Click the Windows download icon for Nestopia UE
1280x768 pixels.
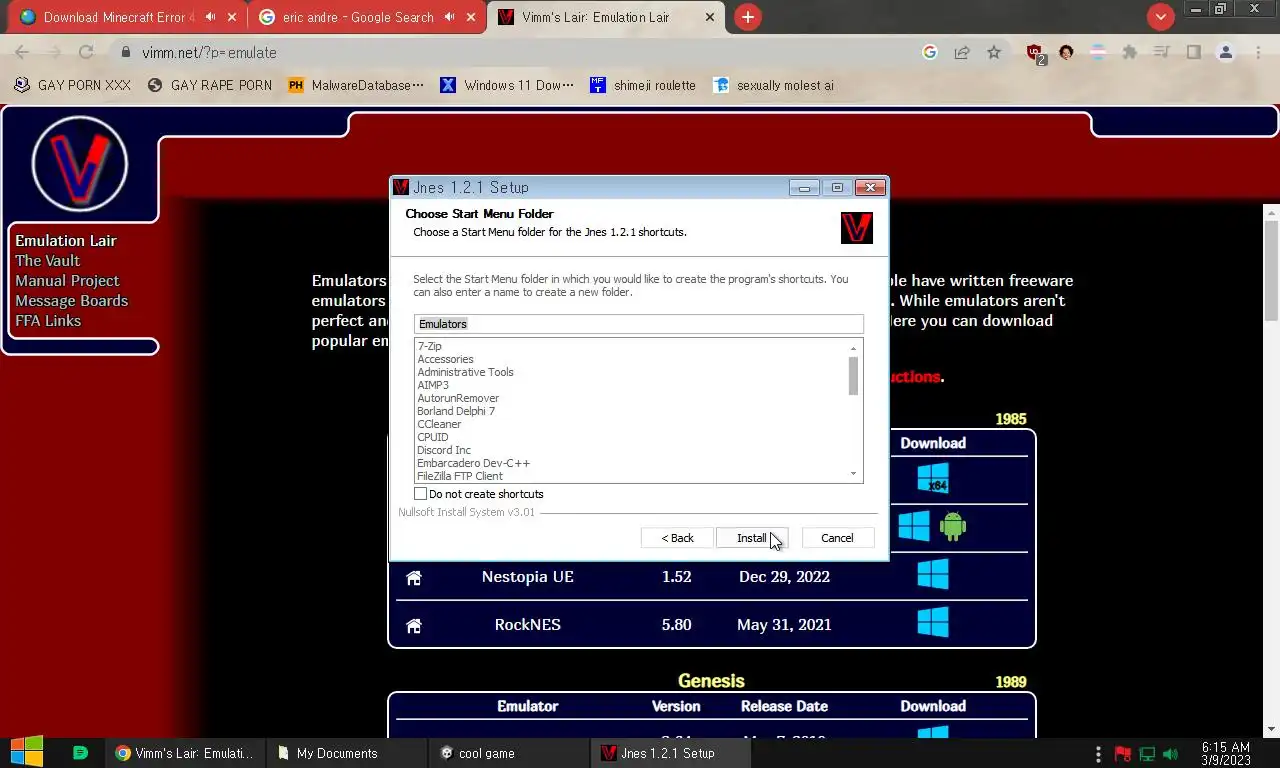[933, 574]
